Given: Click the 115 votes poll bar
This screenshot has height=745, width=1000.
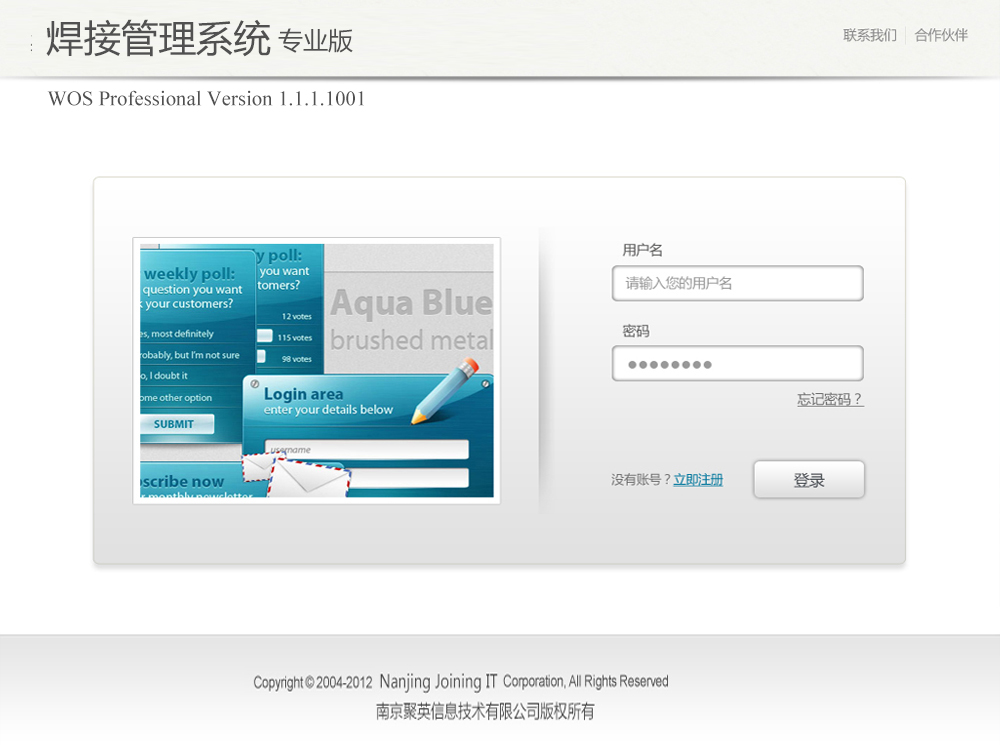Looking at the screenshot, I should [265, 337].
